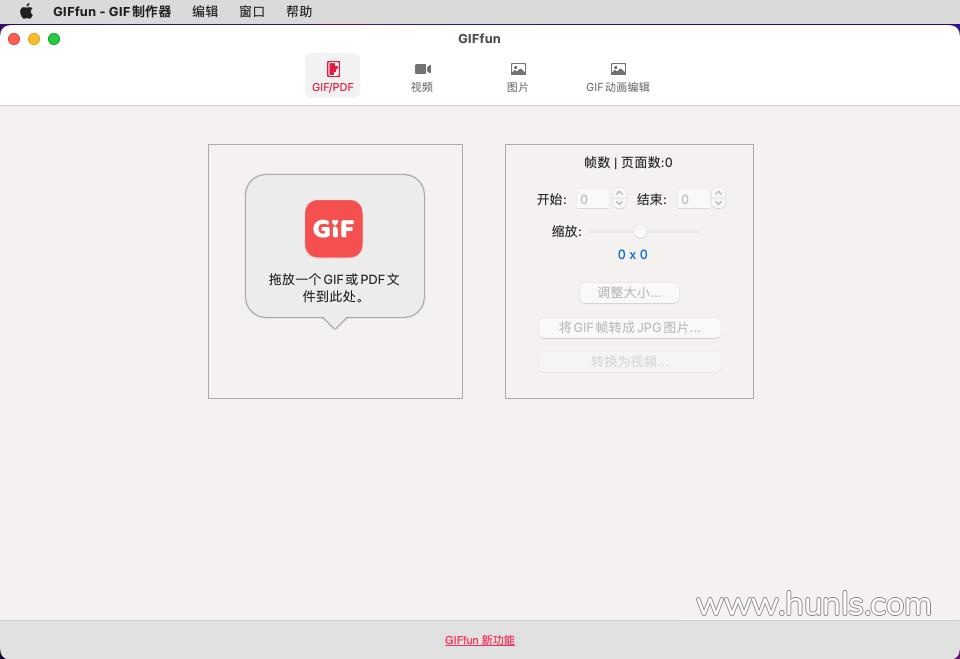Open the 编辑 menu
The image size is (960, 659).
tap(205, 12)
